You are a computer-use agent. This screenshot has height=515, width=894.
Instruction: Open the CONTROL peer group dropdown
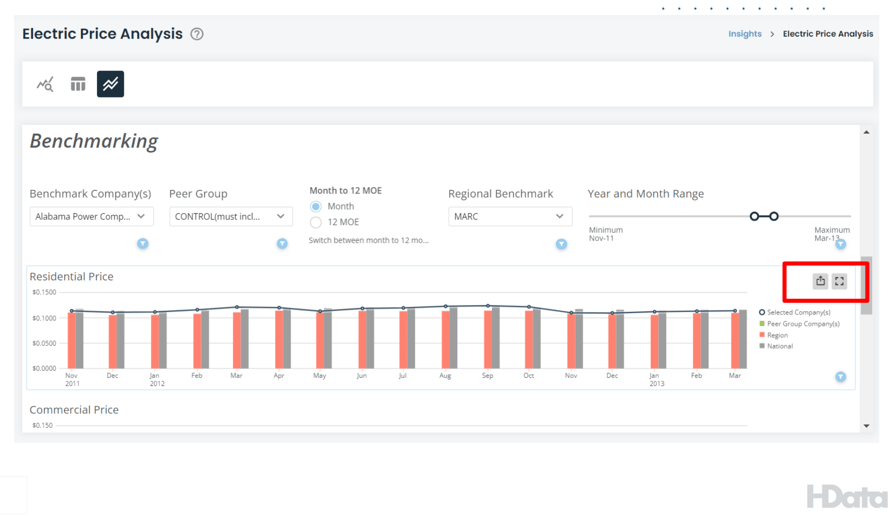click(x=231, y=217)
